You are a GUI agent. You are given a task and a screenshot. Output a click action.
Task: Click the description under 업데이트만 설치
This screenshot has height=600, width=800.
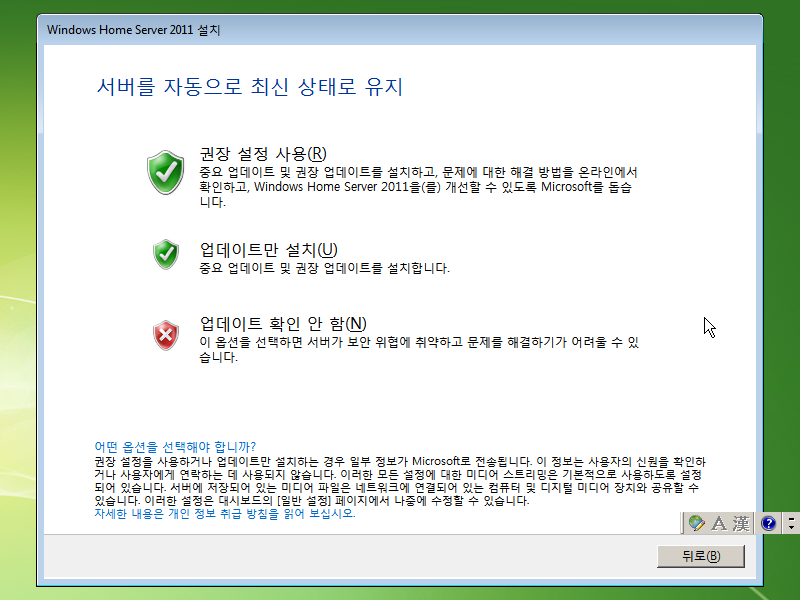[324, 268]
